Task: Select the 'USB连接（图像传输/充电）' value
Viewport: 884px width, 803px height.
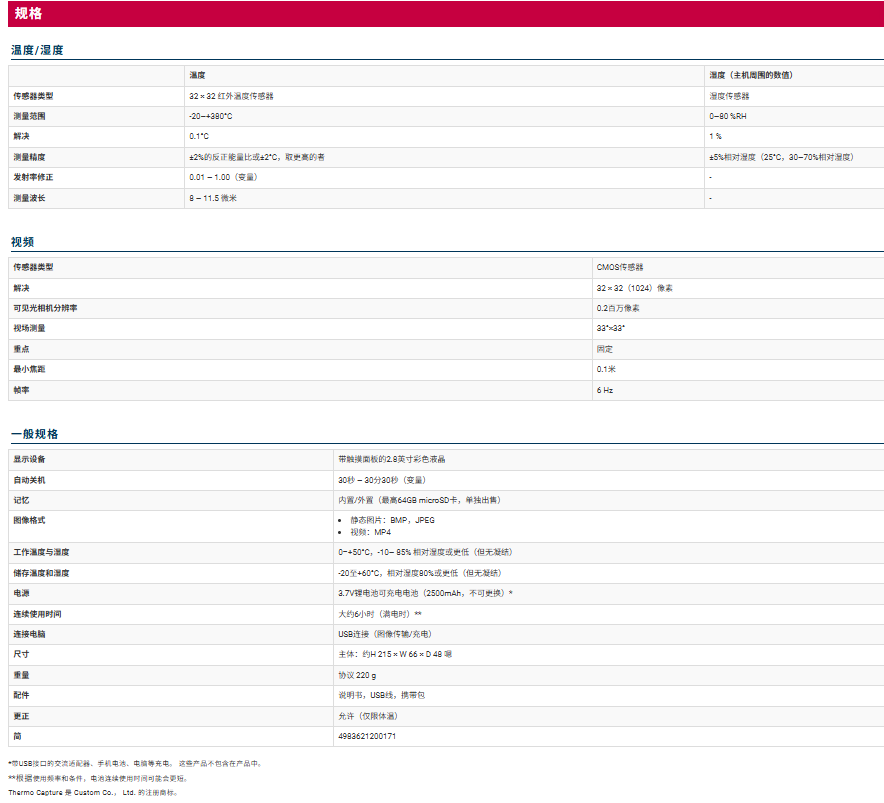Action: pos(385,634)
